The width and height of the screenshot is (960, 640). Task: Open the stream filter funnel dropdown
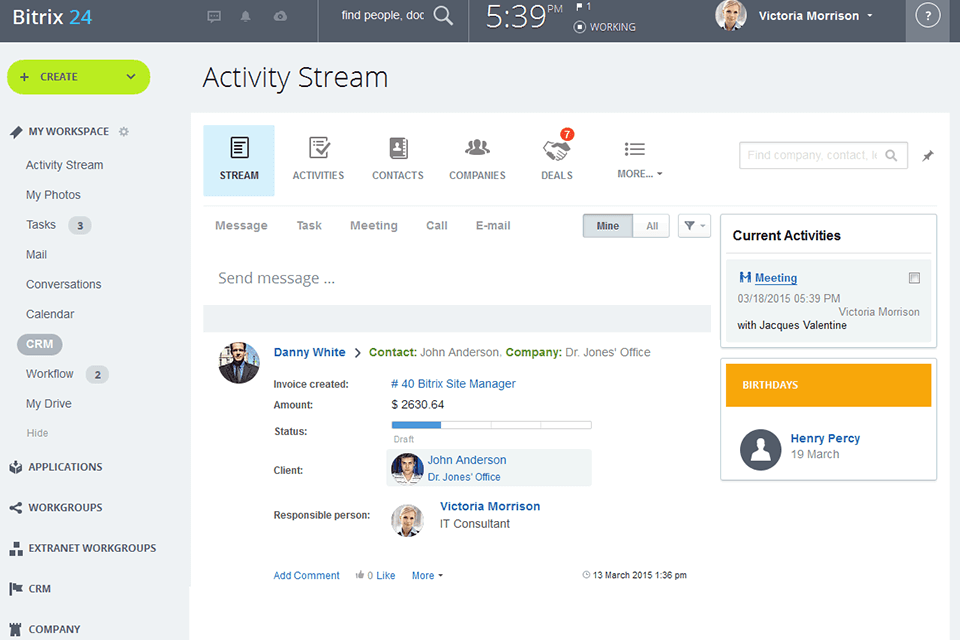point(694,226)
